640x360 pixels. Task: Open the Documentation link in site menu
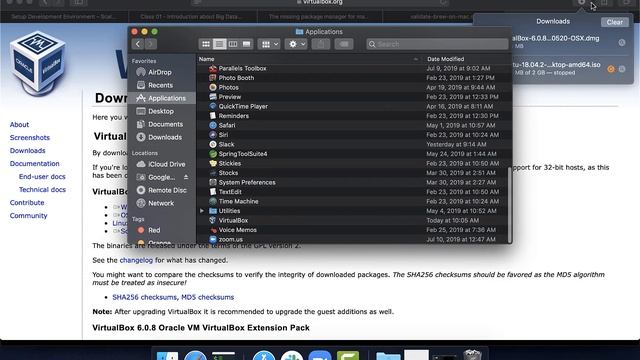[34, 164]
